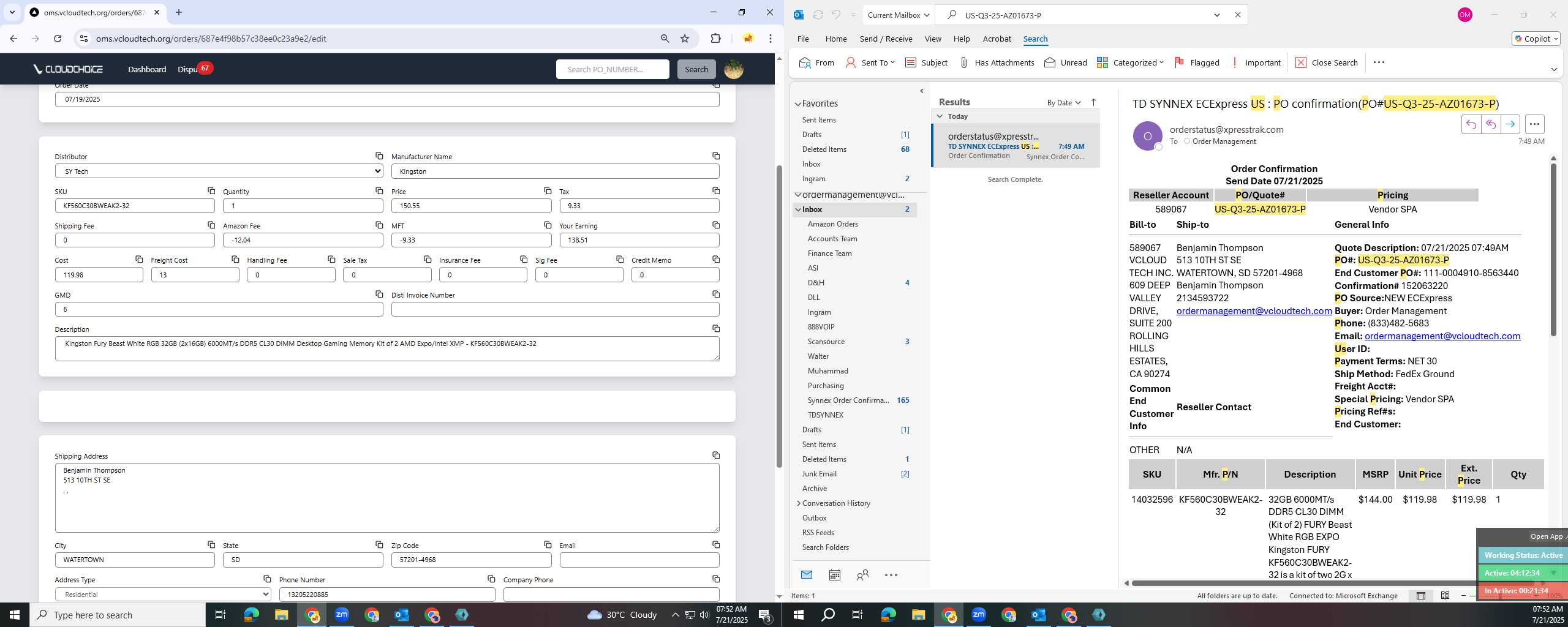
Task: Open Current Mailbox scope dropdown
Action: (899, 15)
